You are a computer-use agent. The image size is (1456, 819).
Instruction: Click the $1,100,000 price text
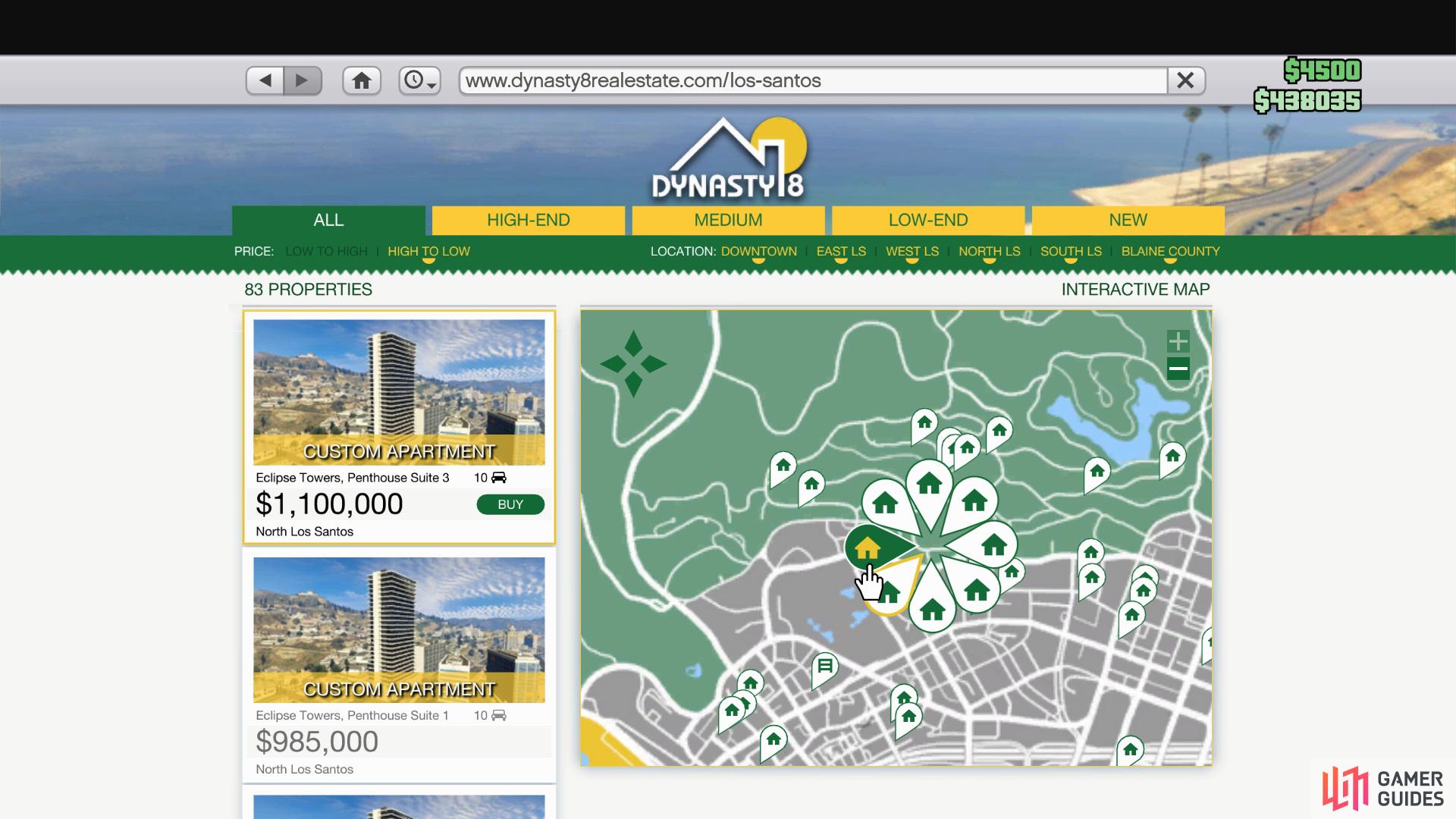329,504
